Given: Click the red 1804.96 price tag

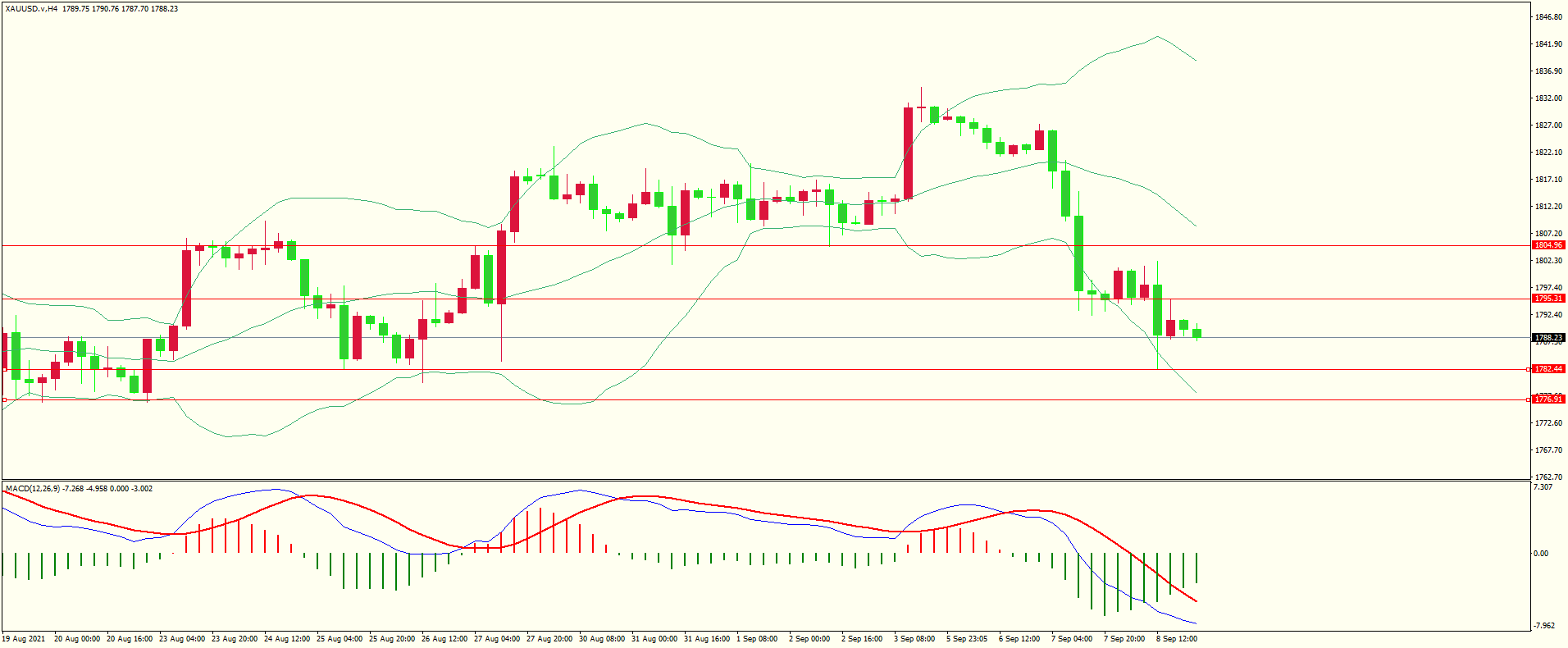Looking at the screenshot, I should tap(1548, 244).
